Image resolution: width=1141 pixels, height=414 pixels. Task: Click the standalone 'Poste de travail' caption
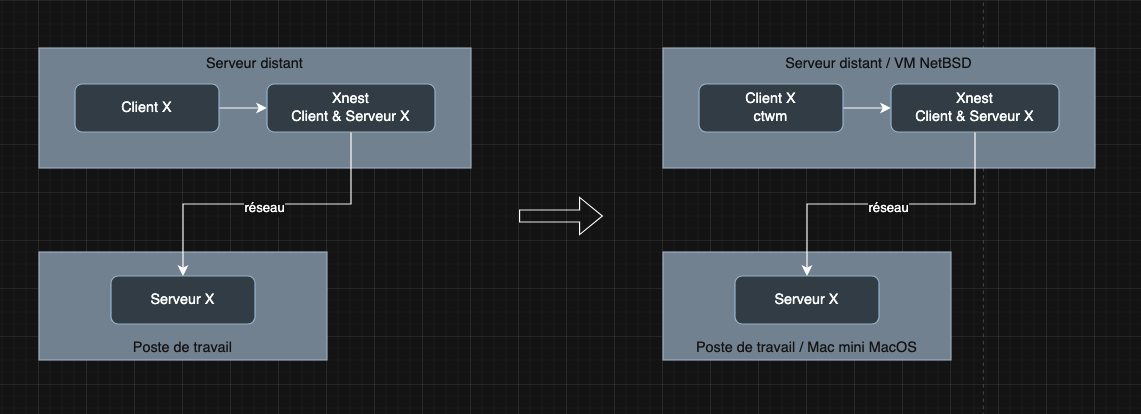pyautogui.click(x=189, y=347)
